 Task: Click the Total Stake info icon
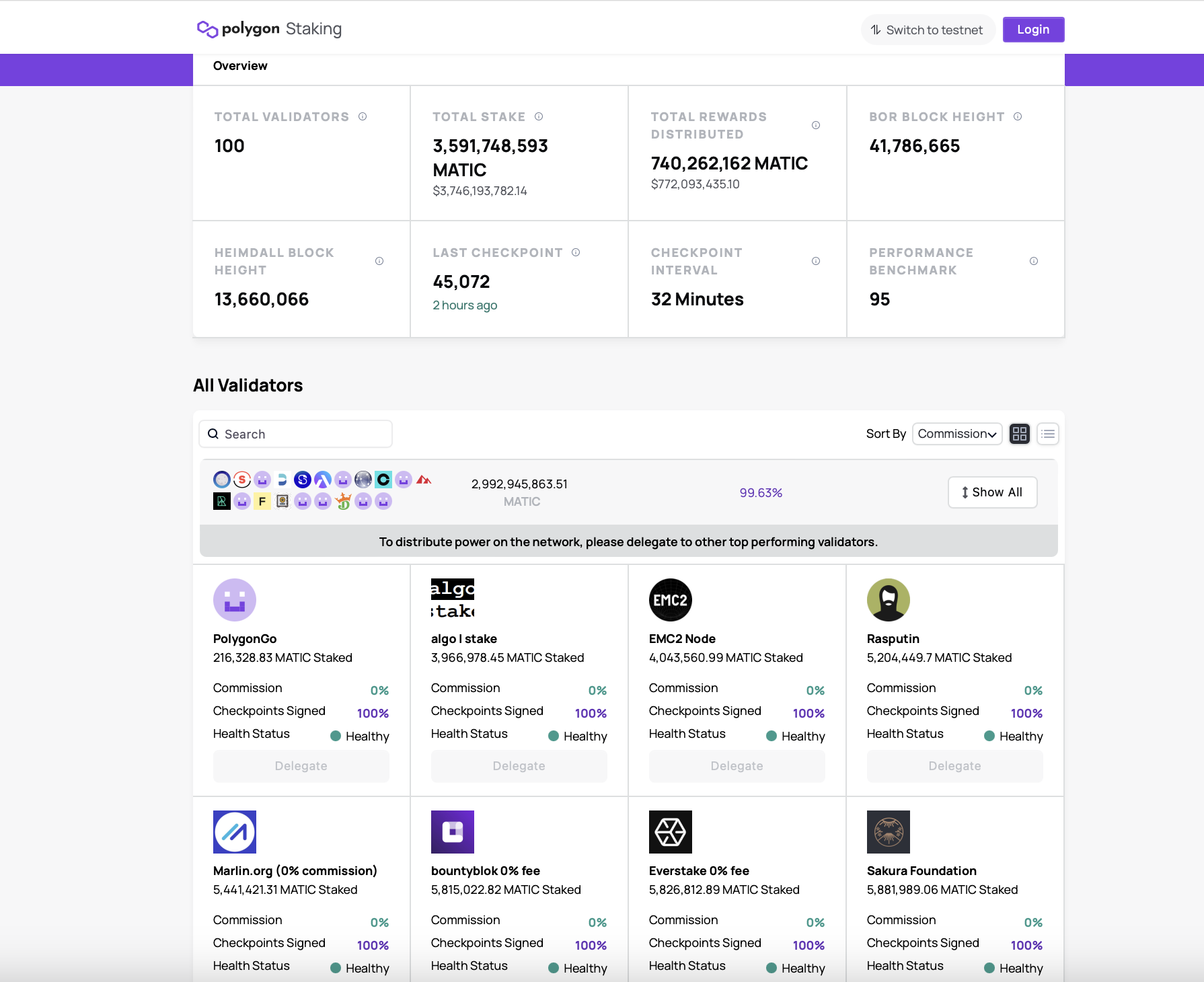click(x=539, y=116)
